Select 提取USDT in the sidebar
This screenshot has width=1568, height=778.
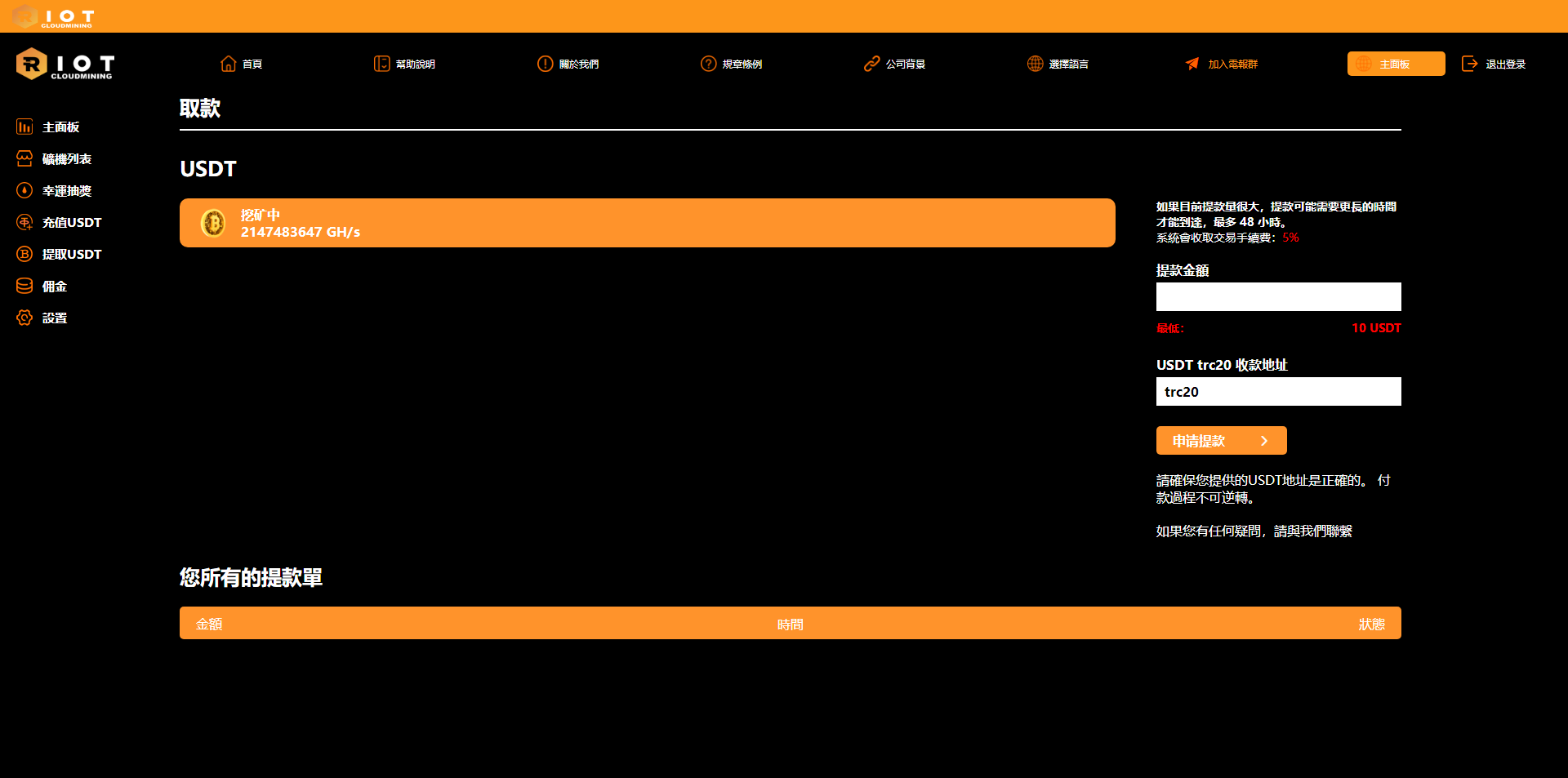pos(72,255)
